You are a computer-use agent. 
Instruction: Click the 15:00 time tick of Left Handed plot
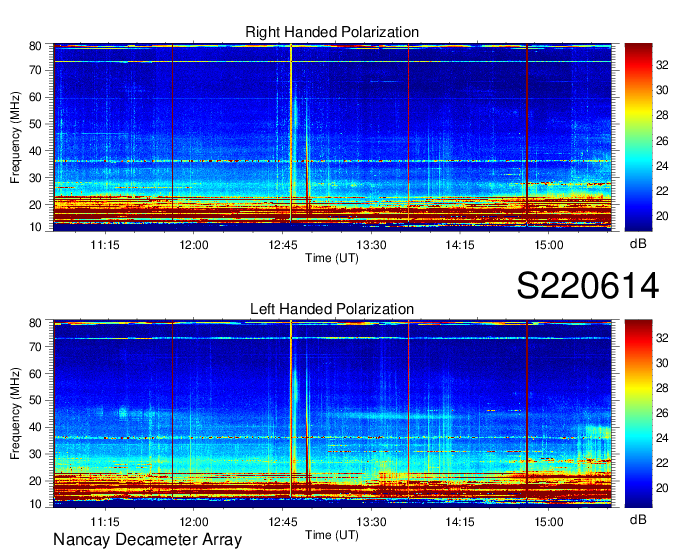coord(549,521)
